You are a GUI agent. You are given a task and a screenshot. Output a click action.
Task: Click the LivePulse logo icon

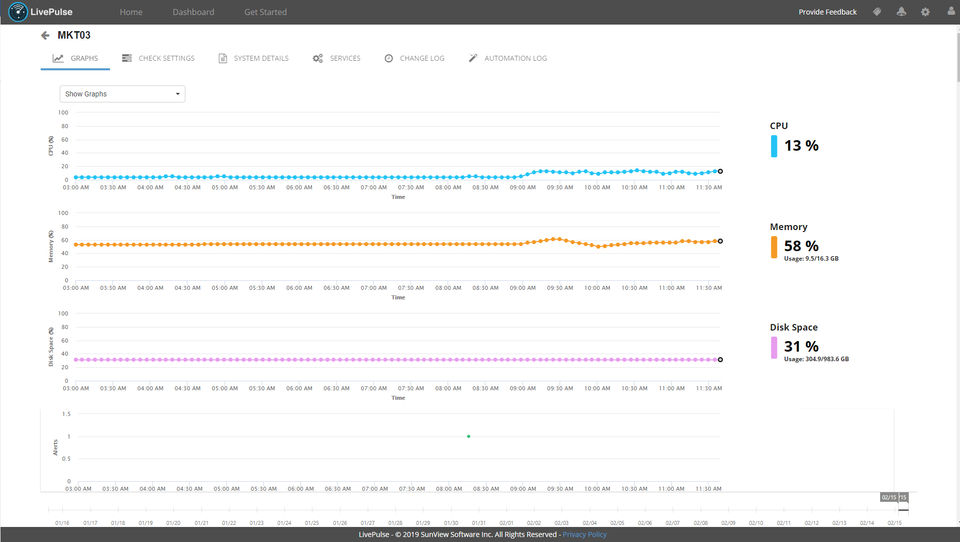pyautogui.click(x=18, y=12)
